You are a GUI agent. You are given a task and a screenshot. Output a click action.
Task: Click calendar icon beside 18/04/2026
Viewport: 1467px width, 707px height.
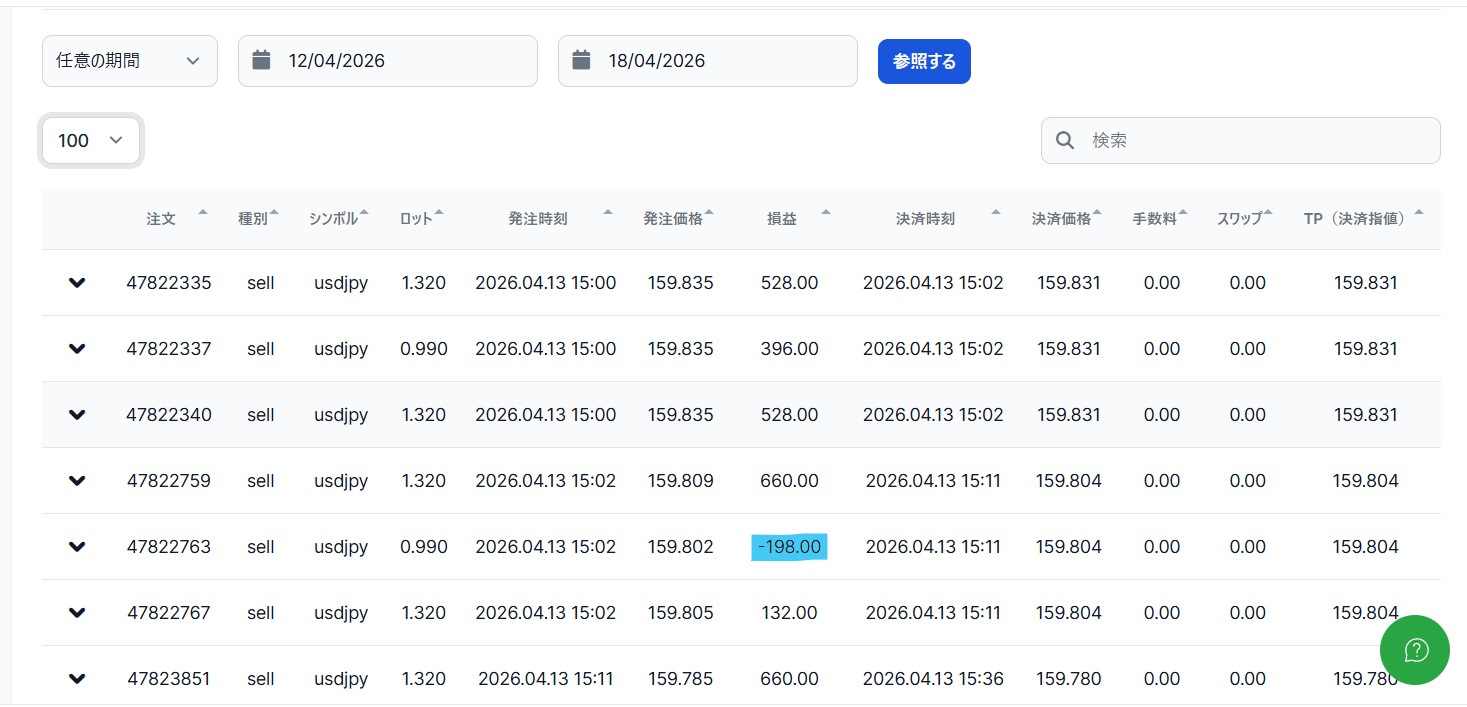click(581, 60)
